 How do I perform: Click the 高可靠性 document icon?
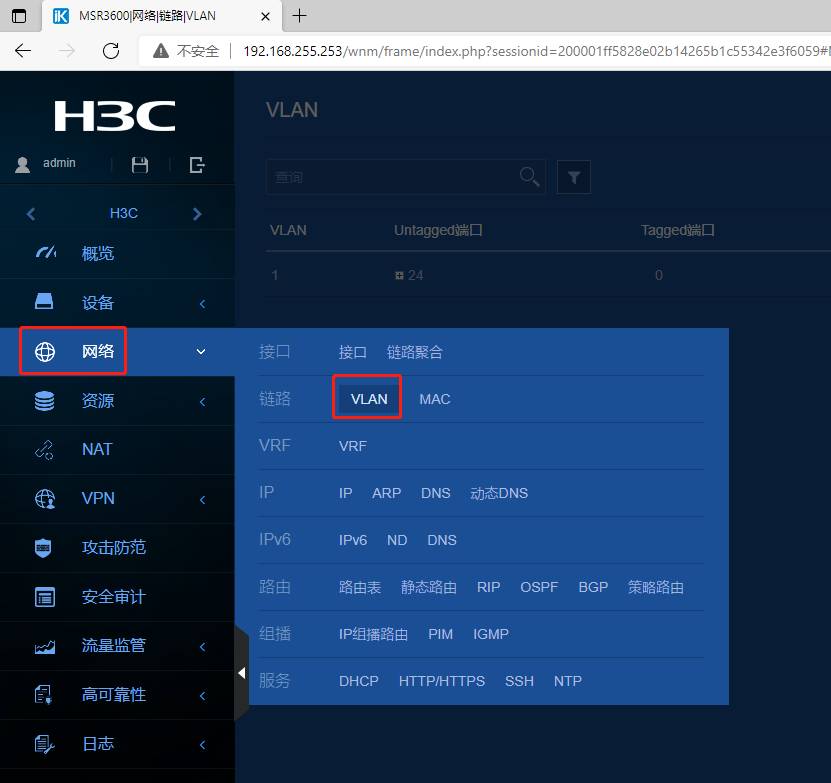coord(43,694)
